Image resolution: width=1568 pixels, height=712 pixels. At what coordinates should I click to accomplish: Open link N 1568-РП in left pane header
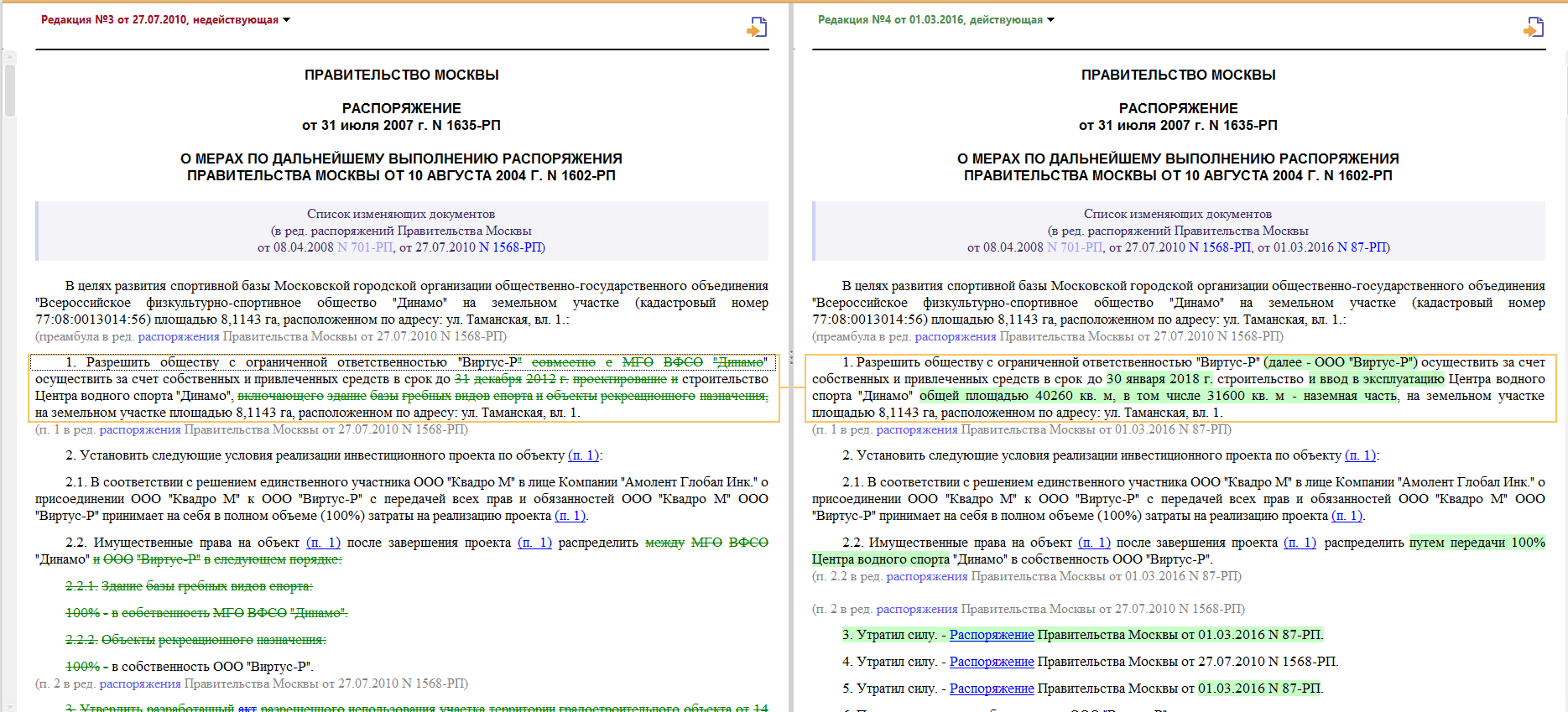click(x=510, y=247)
